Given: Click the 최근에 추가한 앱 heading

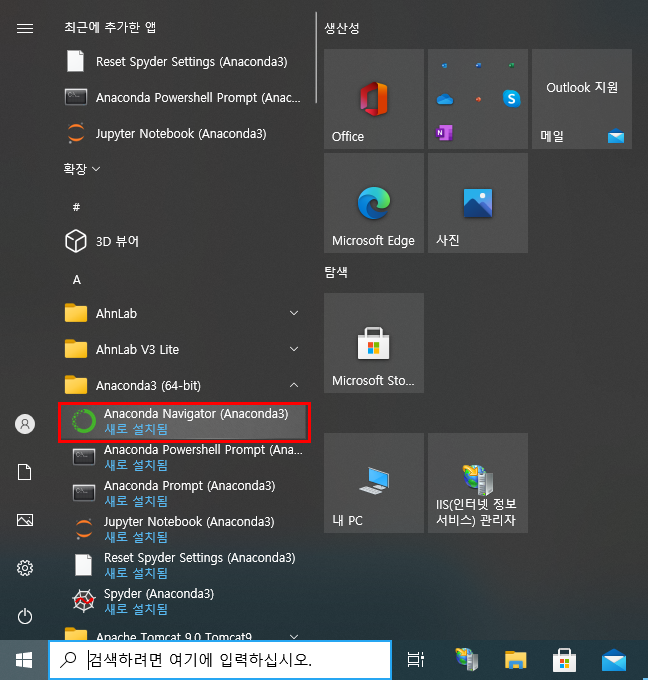Looking at the screenshot, I should tap(110, 27).
